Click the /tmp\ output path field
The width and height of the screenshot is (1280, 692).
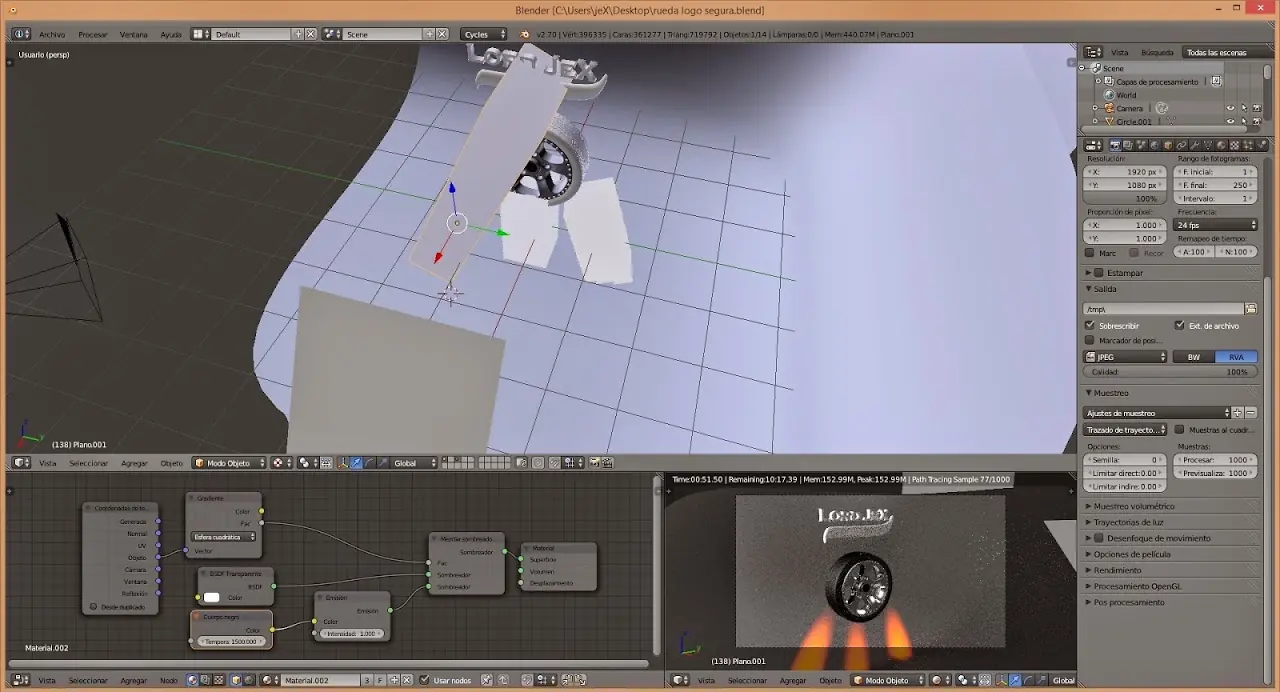pyautogui.click(x=1164, y=309)
